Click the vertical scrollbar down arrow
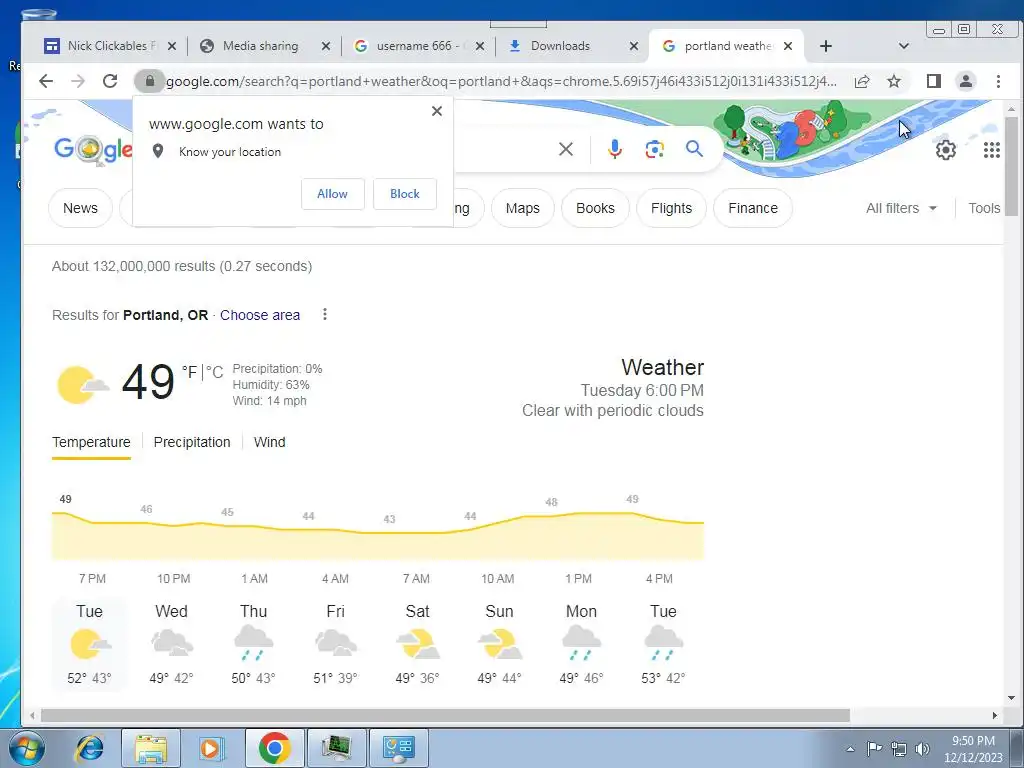 click(x=1011, y=698)
